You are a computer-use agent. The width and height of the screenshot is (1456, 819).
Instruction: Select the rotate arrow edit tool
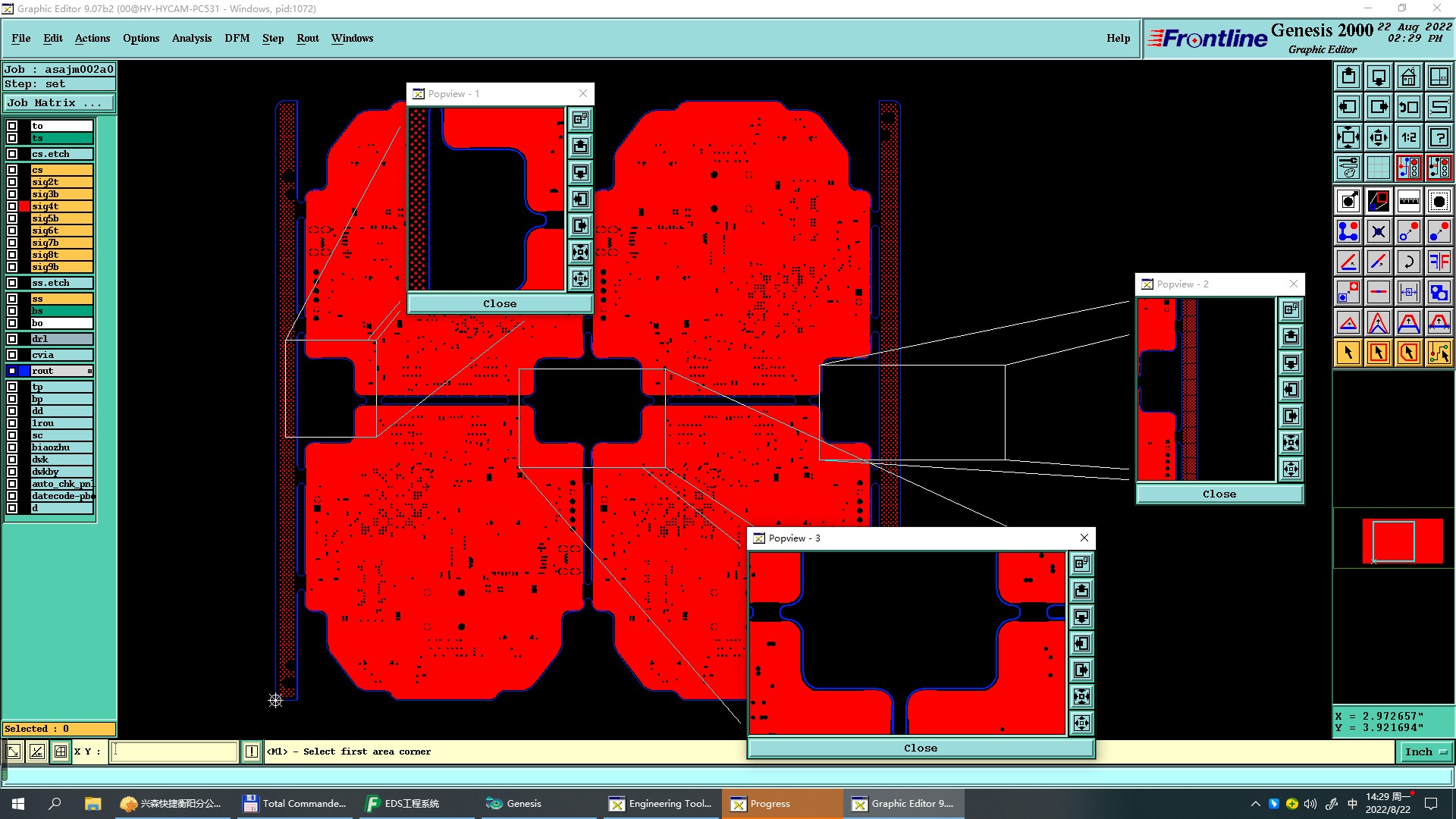1408,262
